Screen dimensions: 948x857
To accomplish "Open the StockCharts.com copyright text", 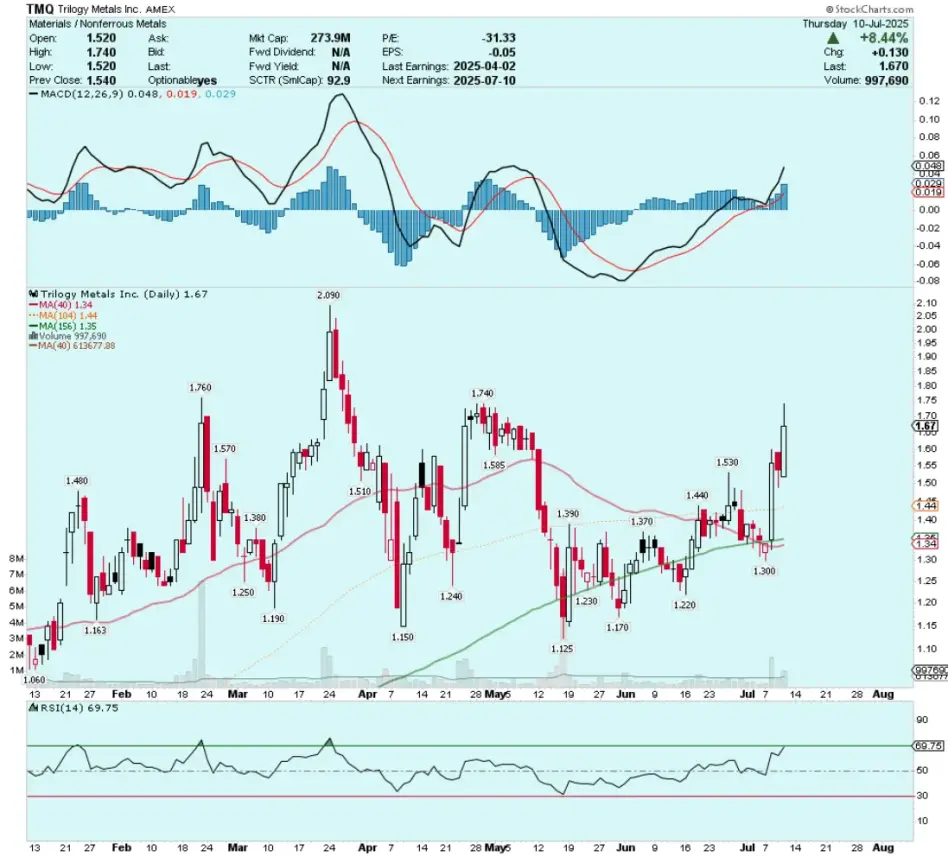I will (869, 9).
